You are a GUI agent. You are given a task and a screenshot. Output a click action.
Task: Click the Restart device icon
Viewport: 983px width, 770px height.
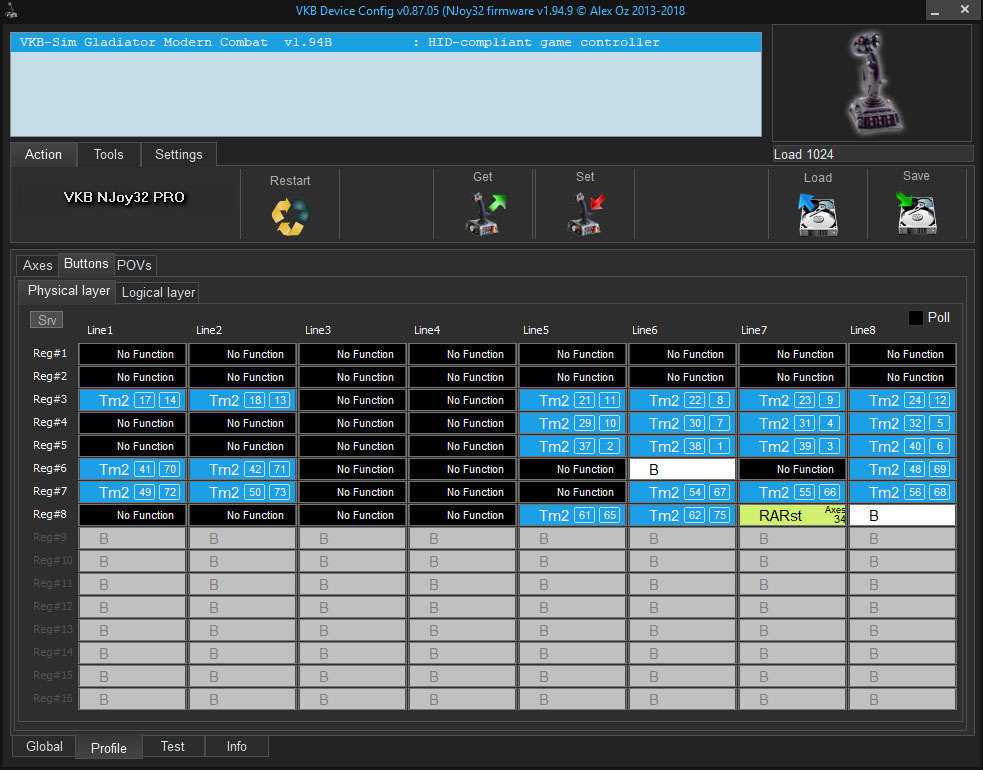(x=290, y=215)
